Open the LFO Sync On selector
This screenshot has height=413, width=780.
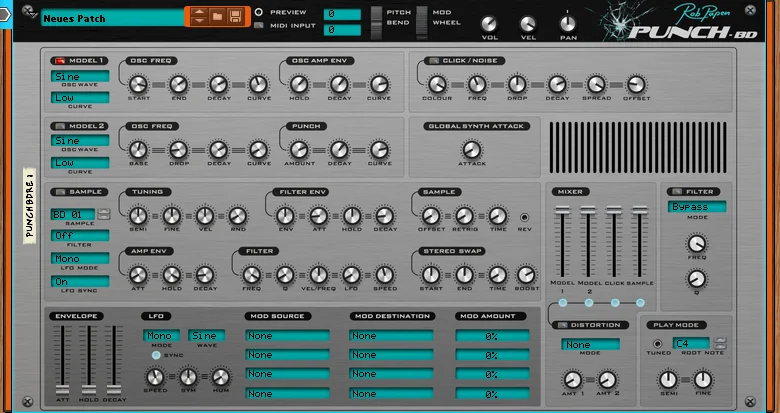(80, 282)
